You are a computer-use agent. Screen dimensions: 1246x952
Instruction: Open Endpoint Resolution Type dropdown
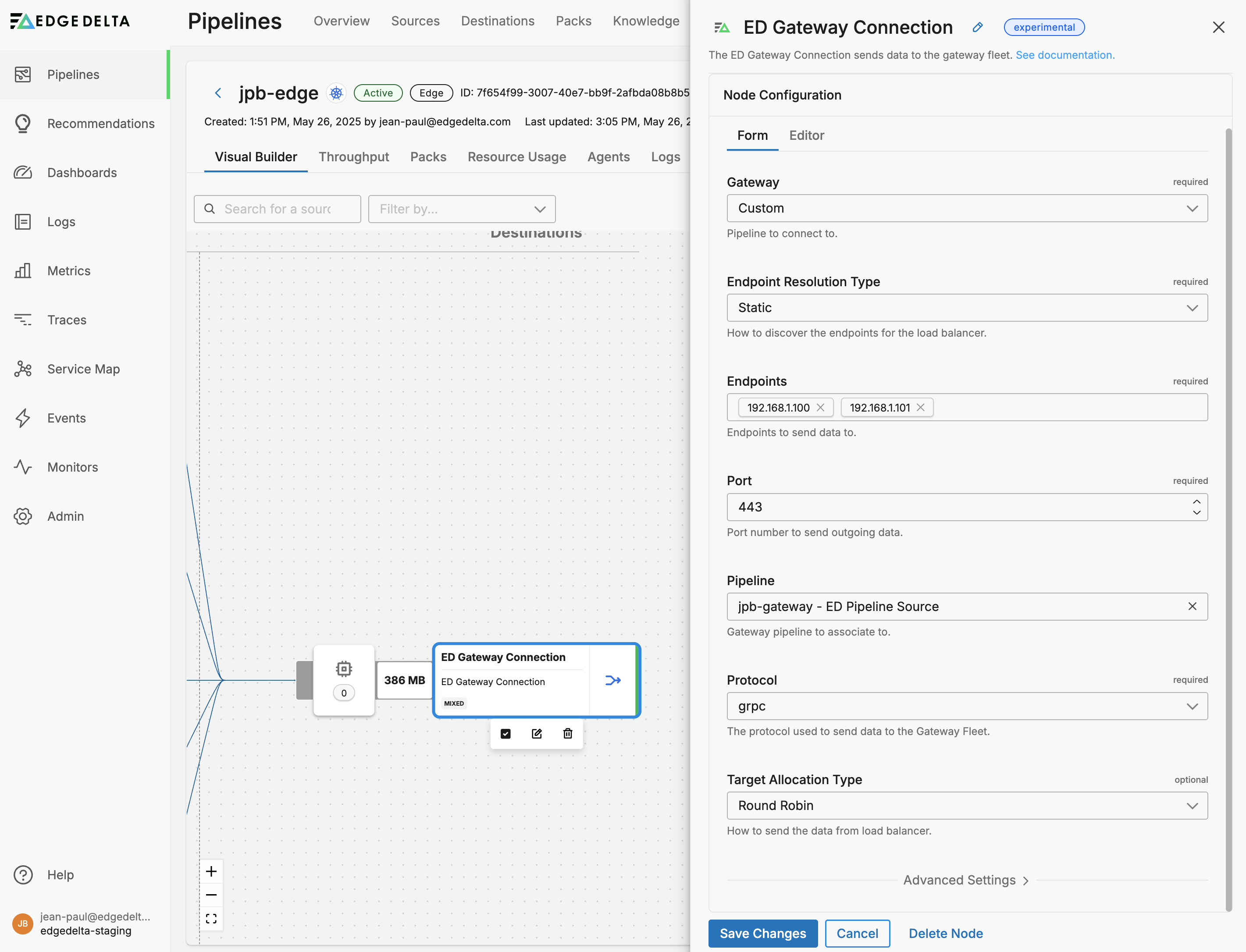tap(967, 308)
